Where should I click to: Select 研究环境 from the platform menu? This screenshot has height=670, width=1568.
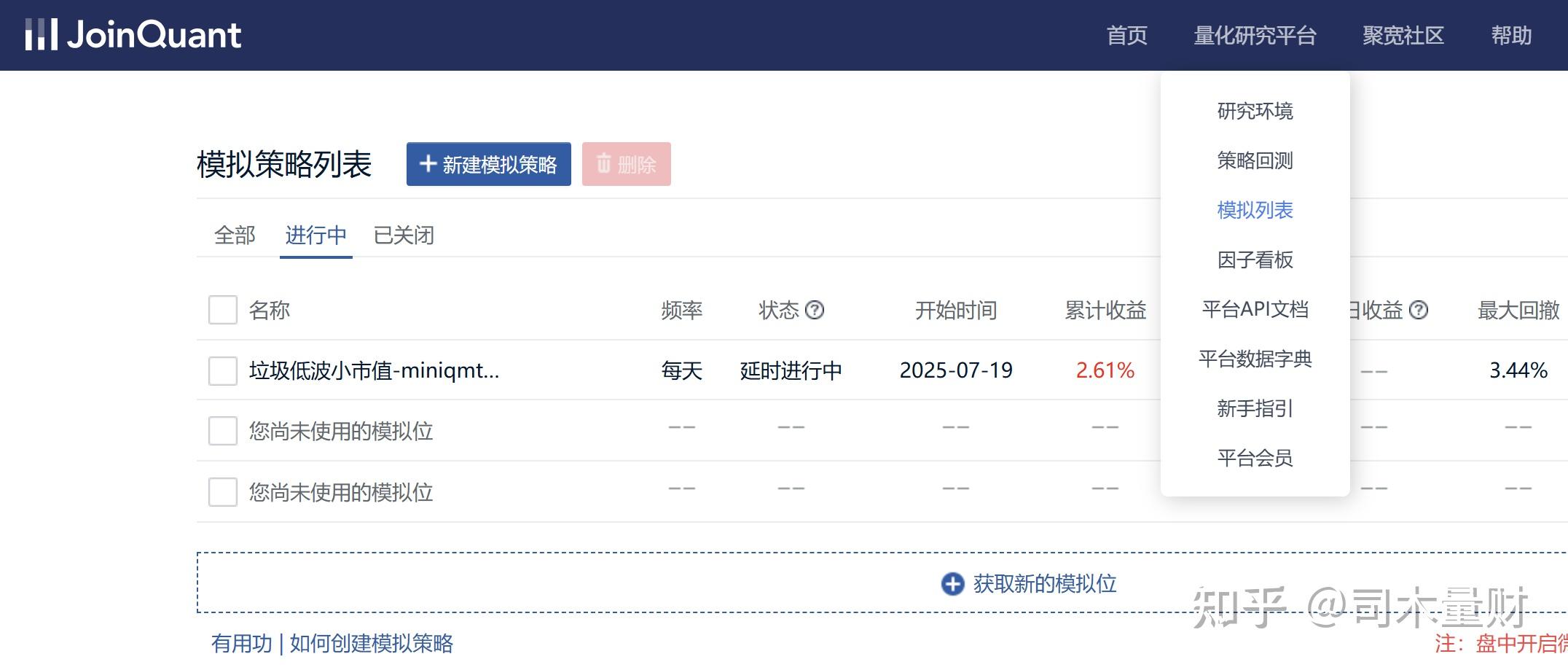(1255, 111)
